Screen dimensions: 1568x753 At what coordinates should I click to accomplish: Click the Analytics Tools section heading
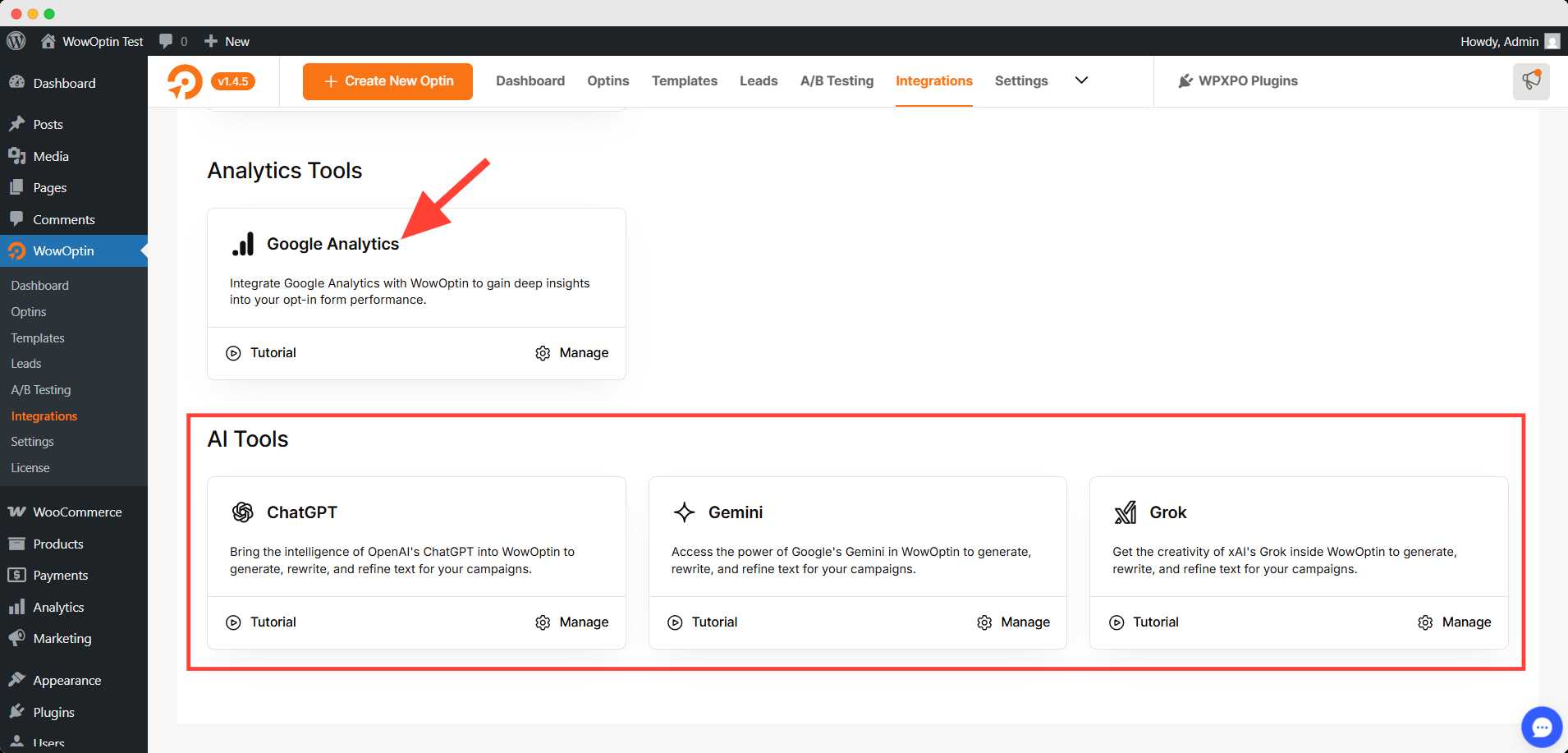tap(285, 170)
